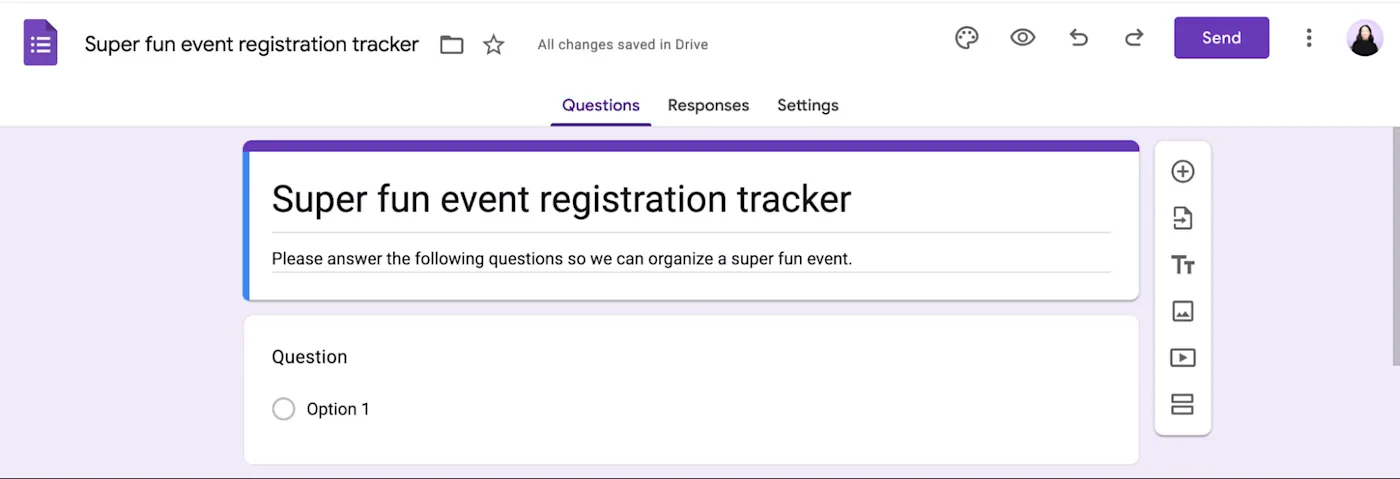Switch to the Responses tab

708,105
